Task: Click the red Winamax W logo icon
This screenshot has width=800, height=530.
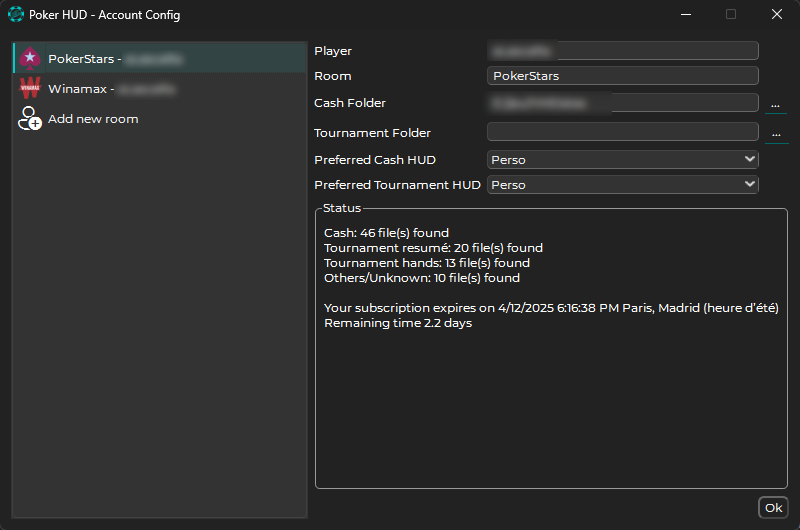Action: tap(30, 88)
